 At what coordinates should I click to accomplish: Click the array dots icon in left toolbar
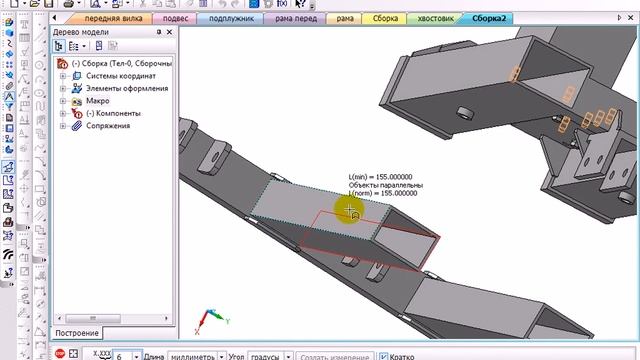9,64
